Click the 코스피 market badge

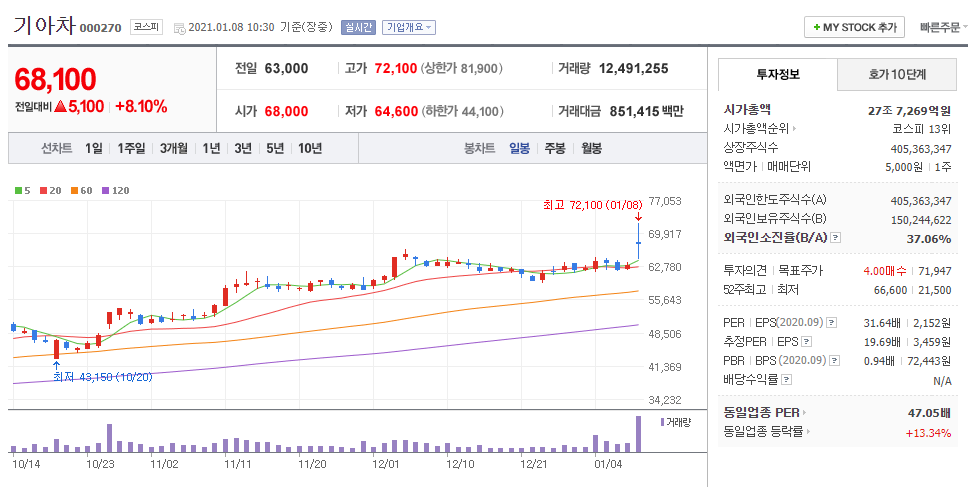point(146,27)
